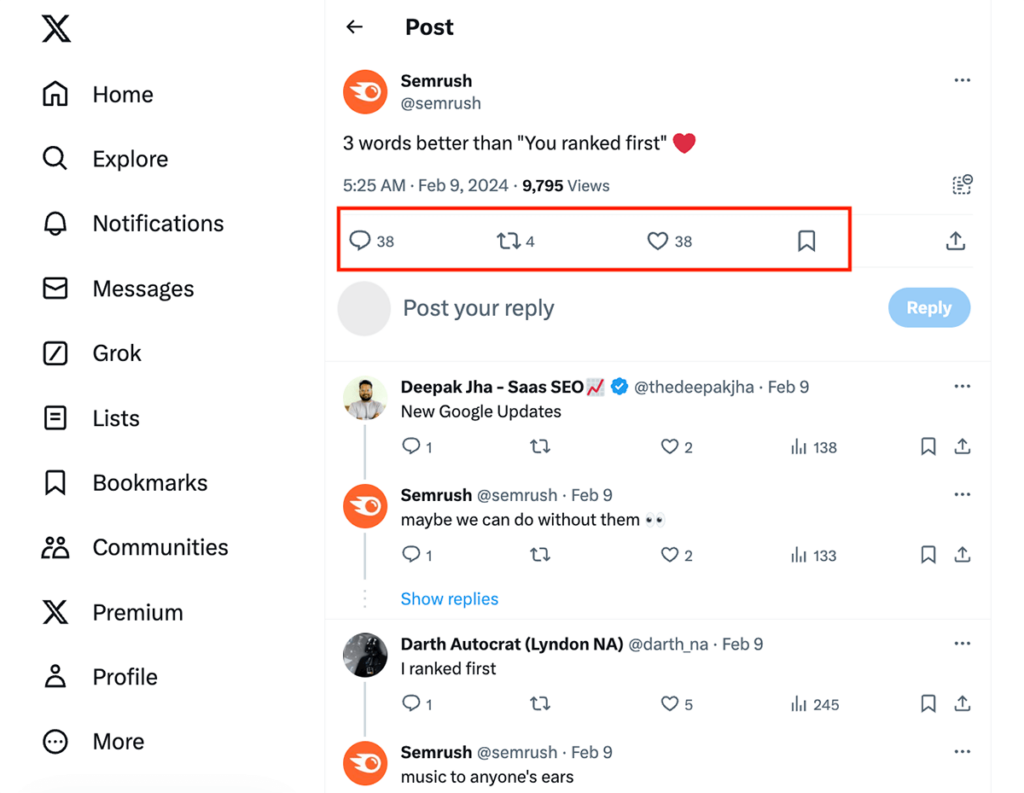Click the blue Reply button

(x=929, y=308)
